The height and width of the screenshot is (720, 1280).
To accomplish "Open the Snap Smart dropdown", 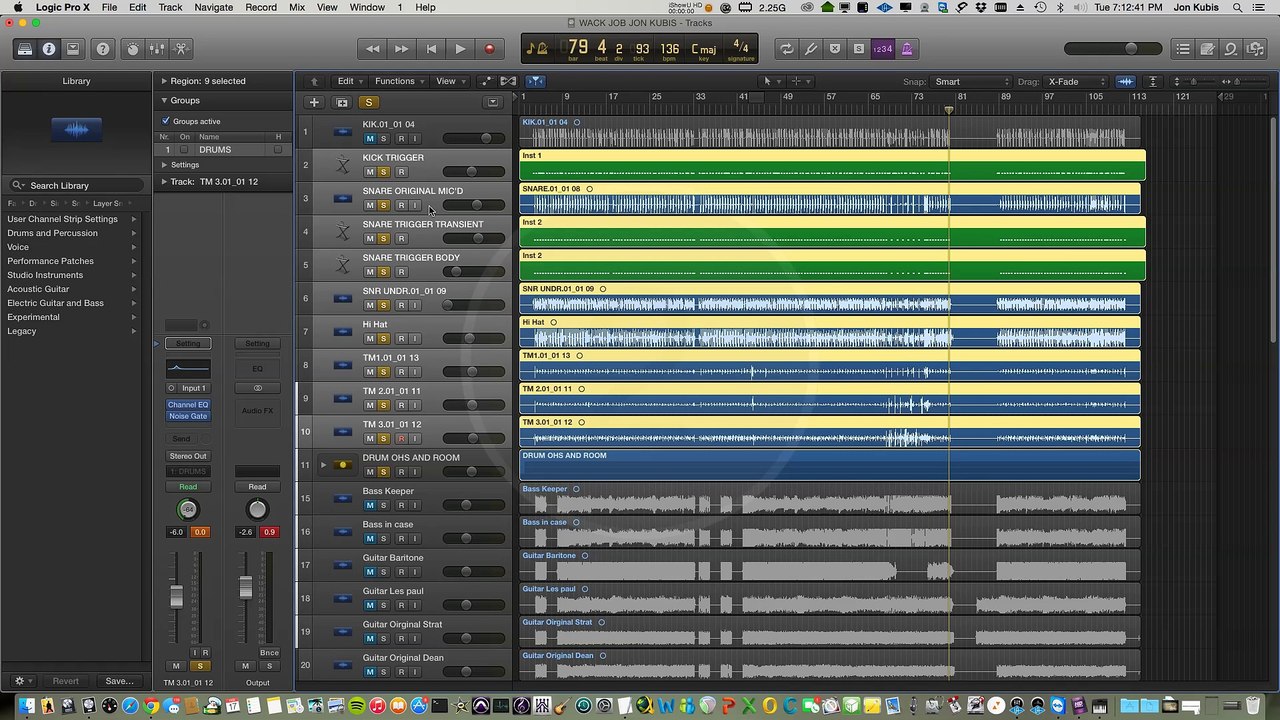I will click(972, 82).
